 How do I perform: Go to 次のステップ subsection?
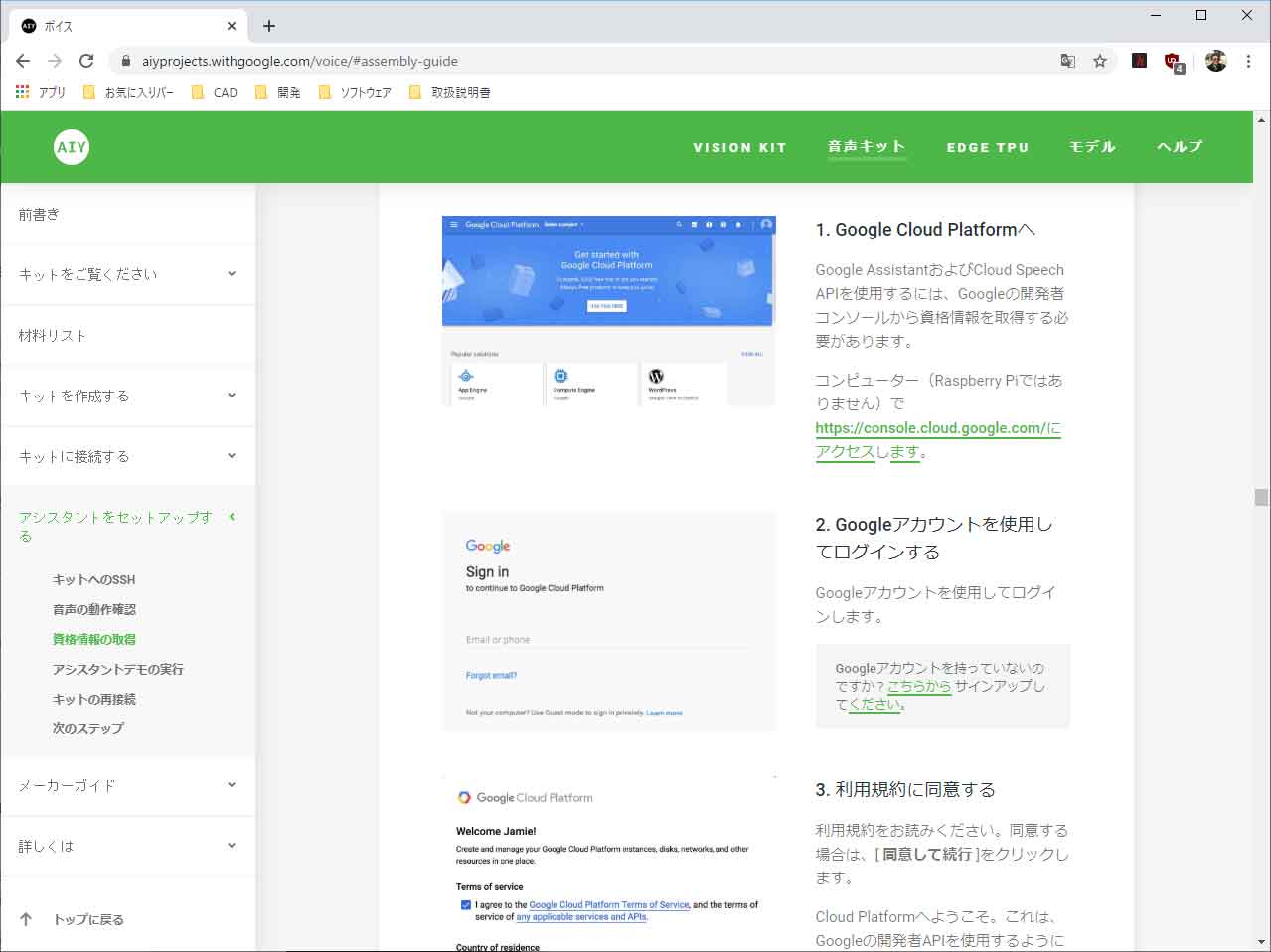(x=88, y=728)
